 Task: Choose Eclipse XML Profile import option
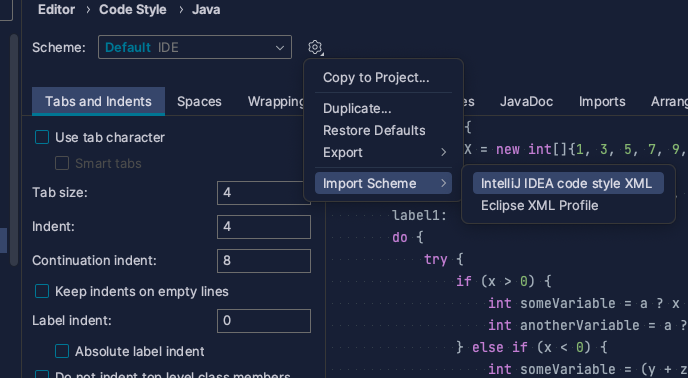pyautogui.click(x=568, y=205)
